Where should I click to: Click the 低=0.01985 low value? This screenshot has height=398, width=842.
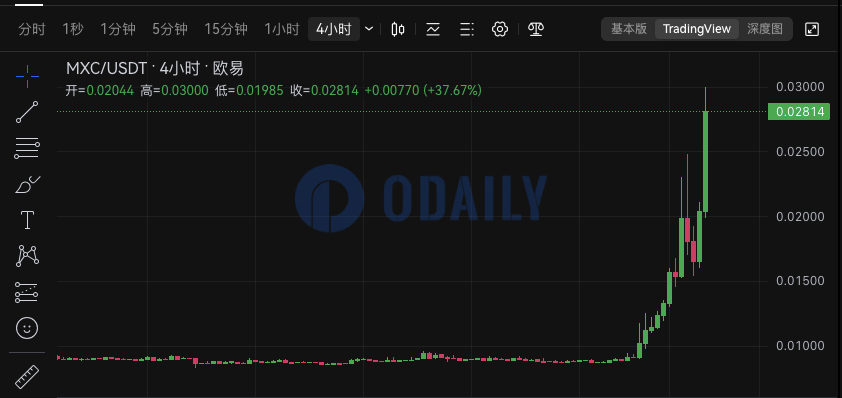pos(249,91)
